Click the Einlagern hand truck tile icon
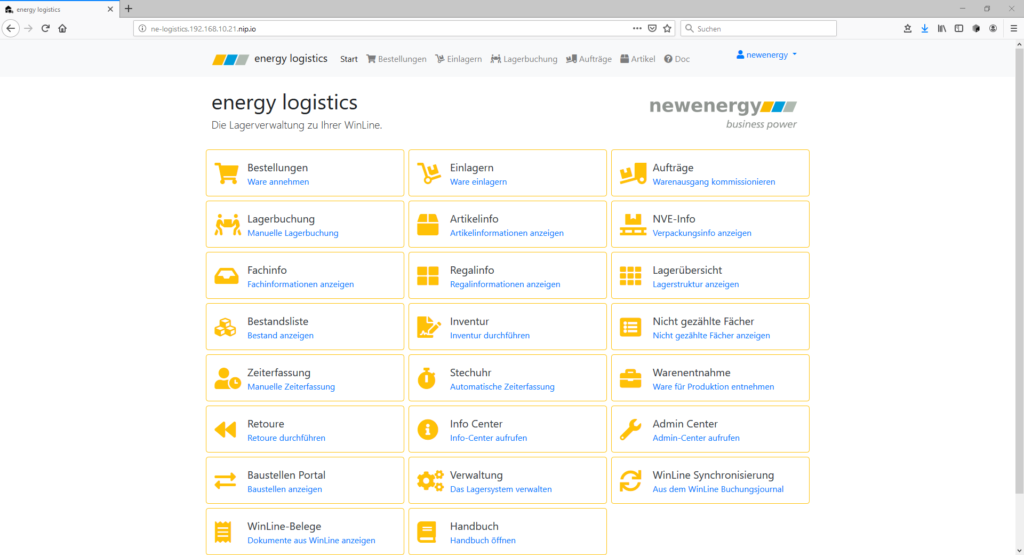The height and width of the screenshot is (555, 1024). (x=429, y=174)
